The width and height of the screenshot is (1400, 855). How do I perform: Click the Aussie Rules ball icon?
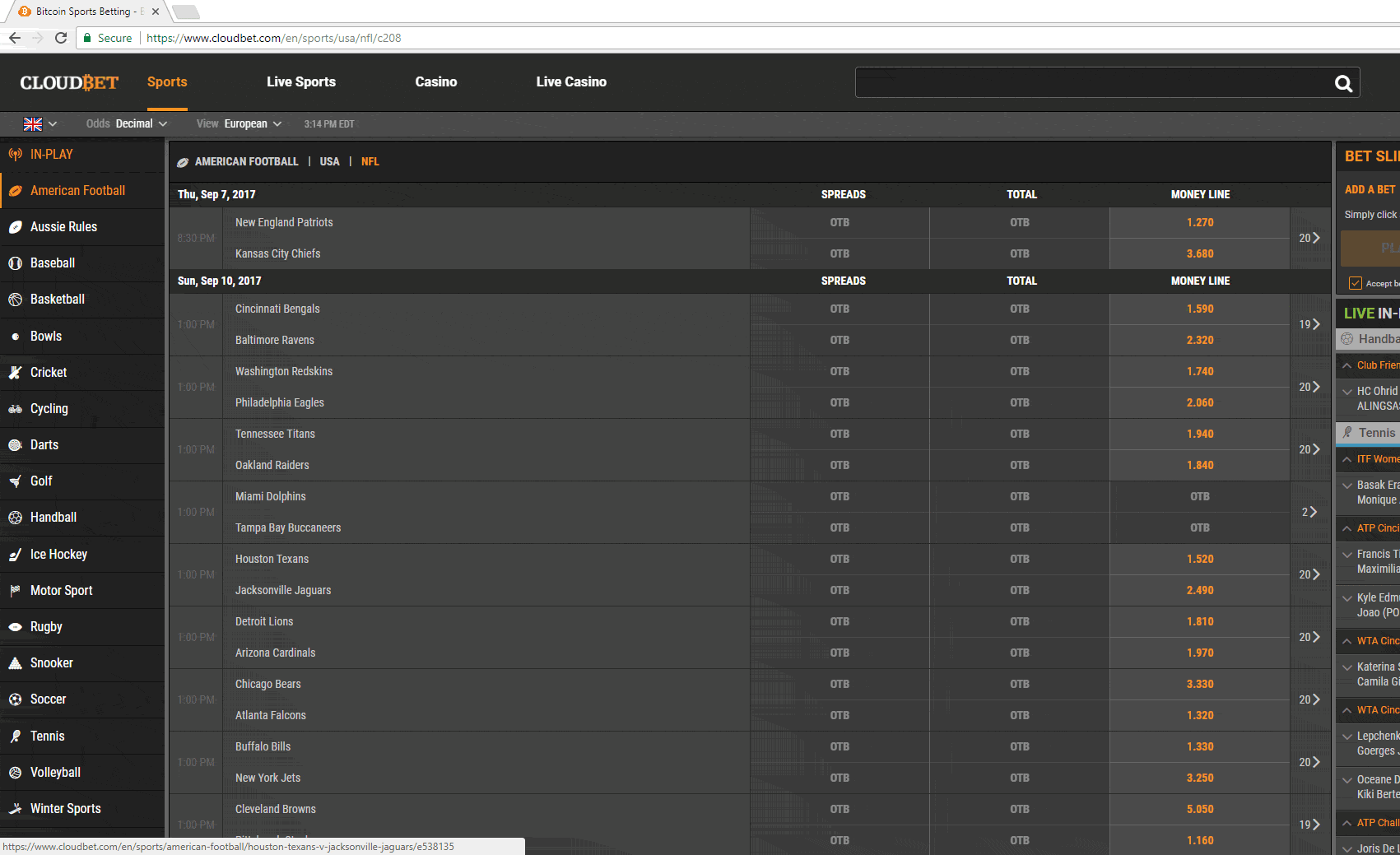click(x=15, y=227)
